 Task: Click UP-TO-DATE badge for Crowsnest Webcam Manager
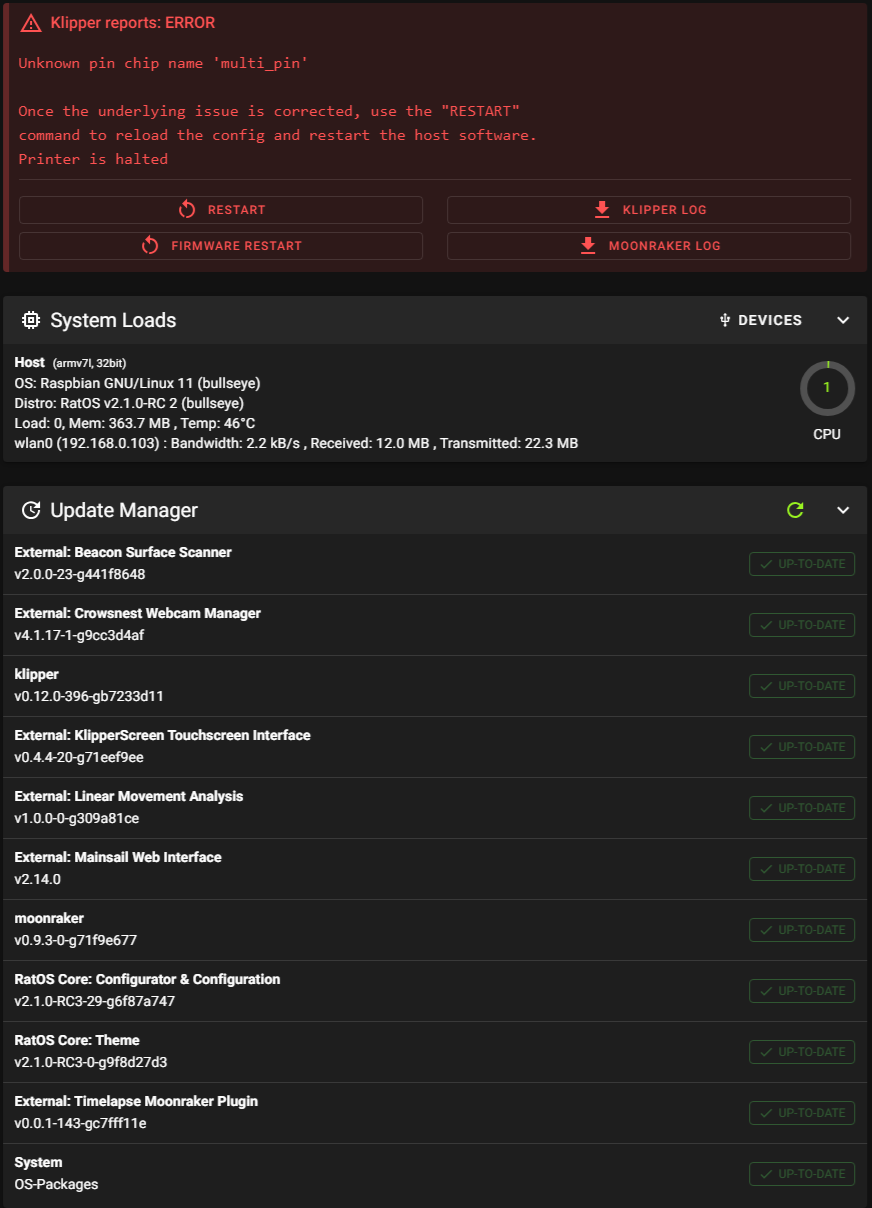[802, 625]
